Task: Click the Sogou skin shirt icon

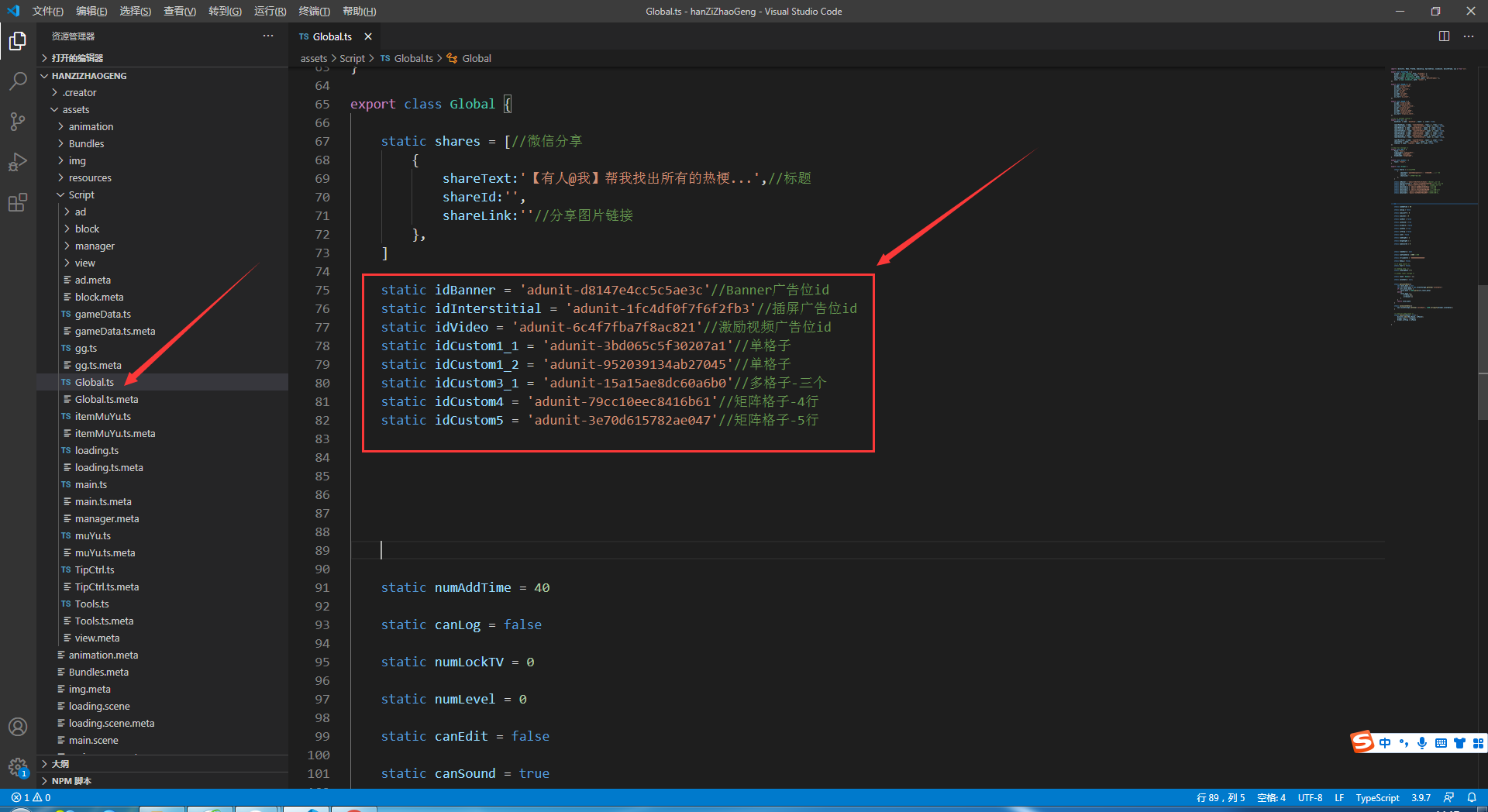Action: [x=1459, y=743]
